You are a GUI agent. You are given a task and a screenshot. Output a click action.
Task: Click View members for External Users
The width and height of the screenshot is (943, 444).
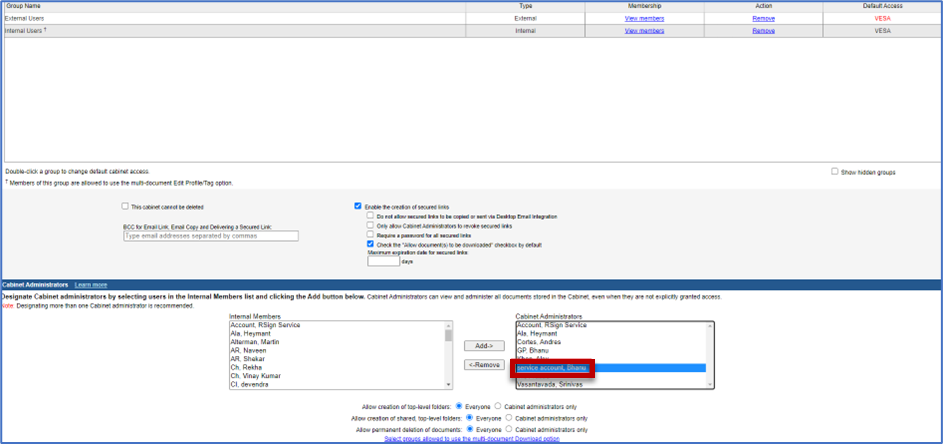(x=644, y=19)
